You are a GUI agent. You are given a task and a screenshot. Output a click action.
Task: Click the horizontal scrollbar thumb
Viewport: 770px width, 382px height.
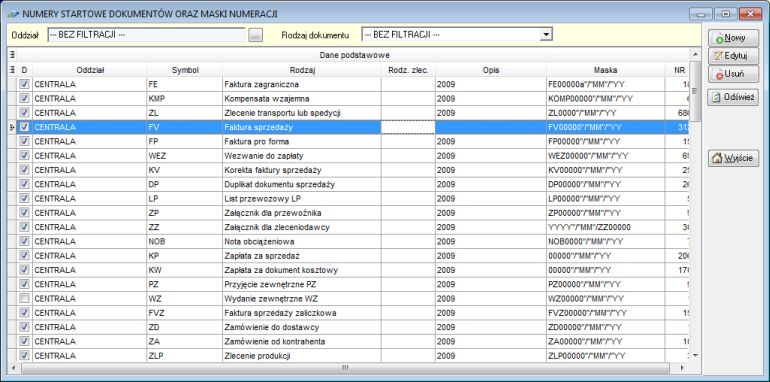point(345,367)
